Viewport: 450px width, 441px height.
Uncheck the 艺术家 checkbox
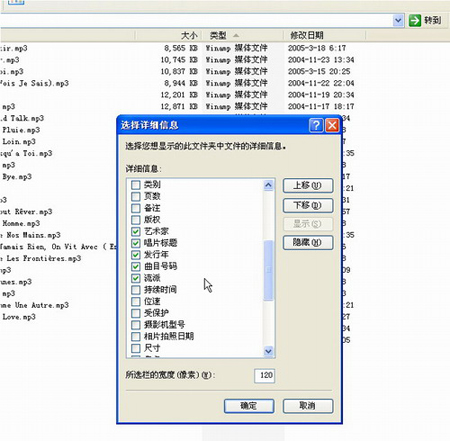(x=136, y=231)
